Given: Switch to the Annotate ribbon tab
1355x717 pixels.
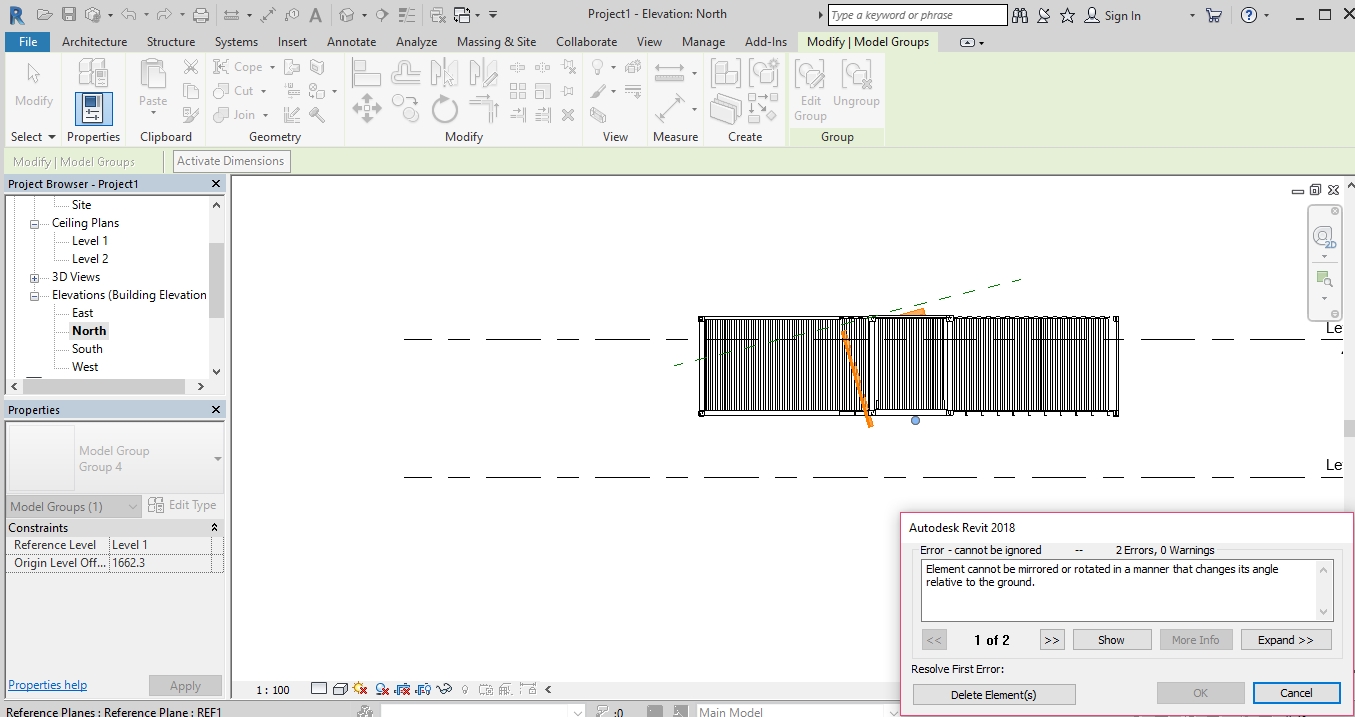Looking at the screenshot, I should pyautogui.click(x=351, y=42).
